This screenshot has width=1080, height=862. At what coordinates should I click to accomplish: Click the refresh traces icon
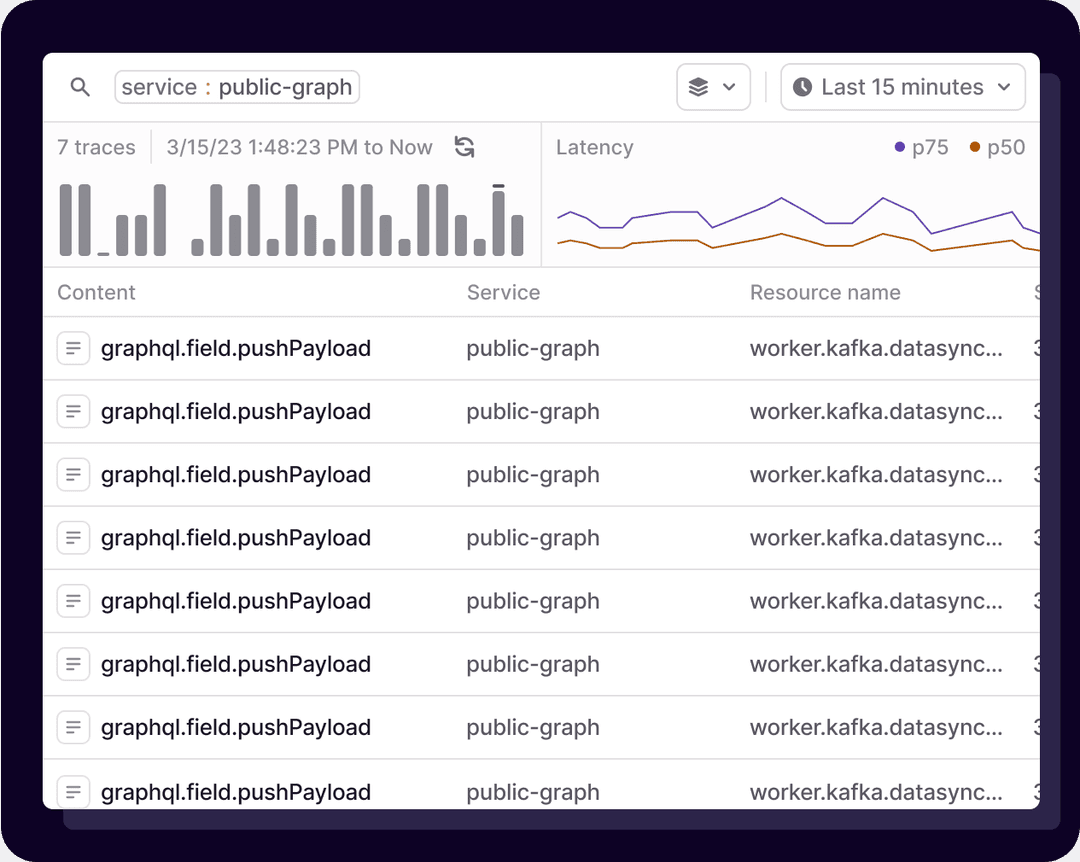coord(464,147)
